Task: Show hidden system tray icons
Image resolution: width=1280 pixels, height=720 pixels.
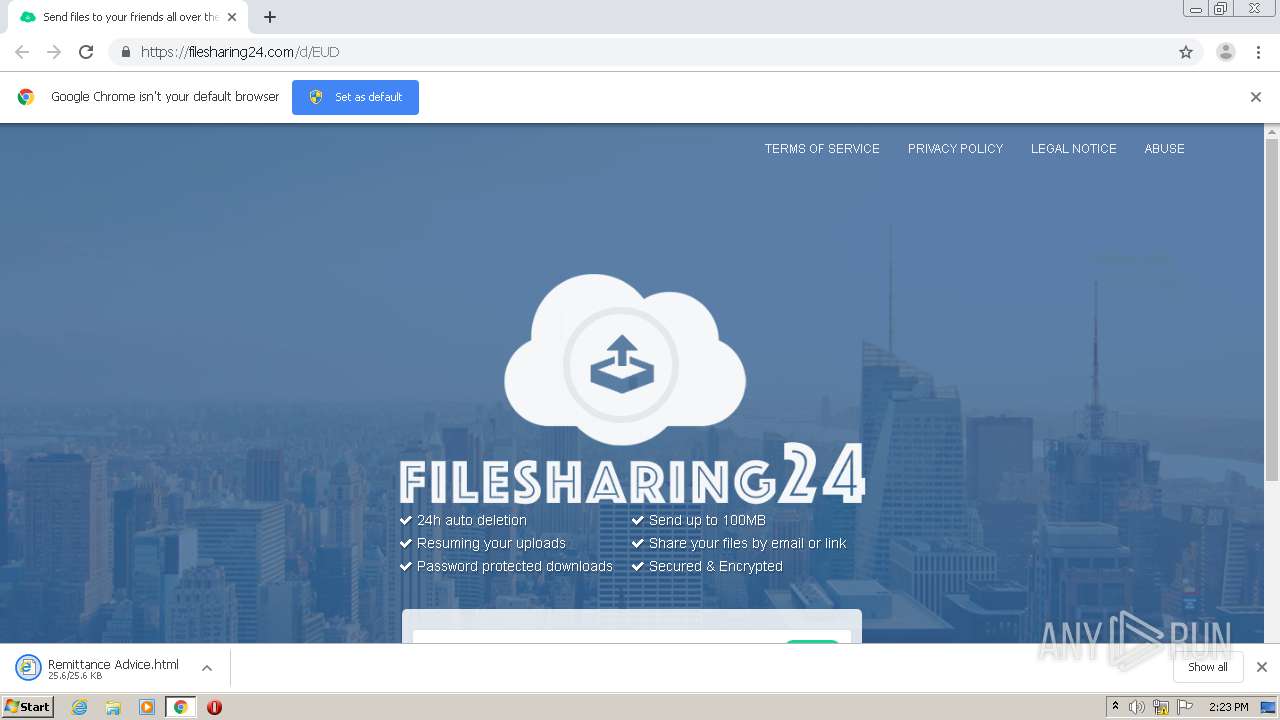Action: (1115, 707)
